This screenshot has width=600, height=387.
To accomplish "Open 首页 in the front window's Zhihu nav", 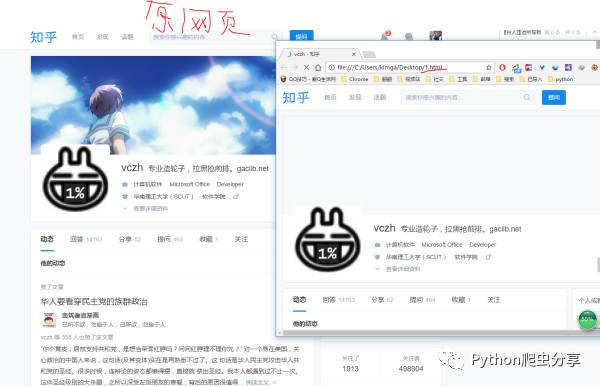I will point(330,98).
